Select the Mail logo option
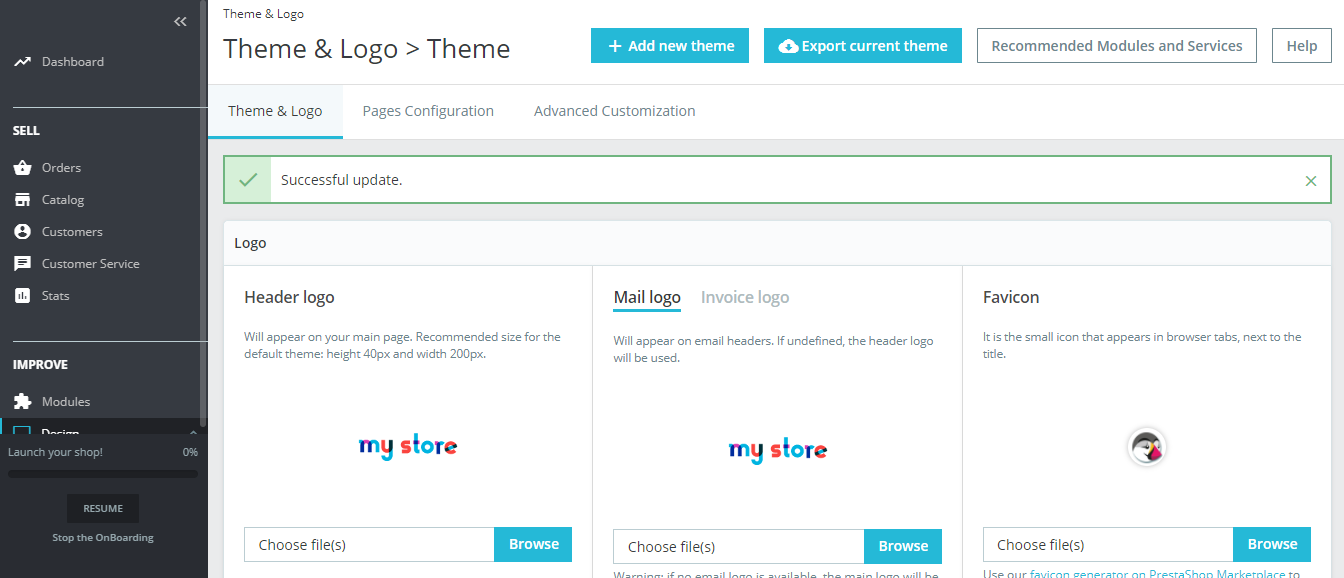Screen dimensions: 1344x578 pos(647,297)
